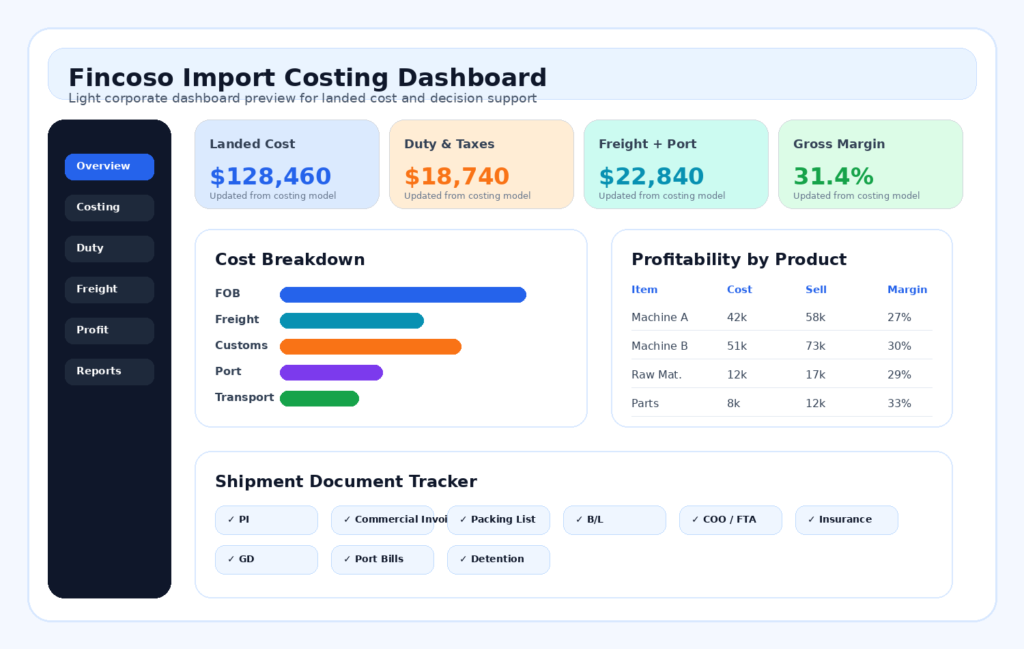Open the Freight sidebar section
The height and width of the screenshot is (649, 1024).
pyautogui.click(x=109, y=289)
